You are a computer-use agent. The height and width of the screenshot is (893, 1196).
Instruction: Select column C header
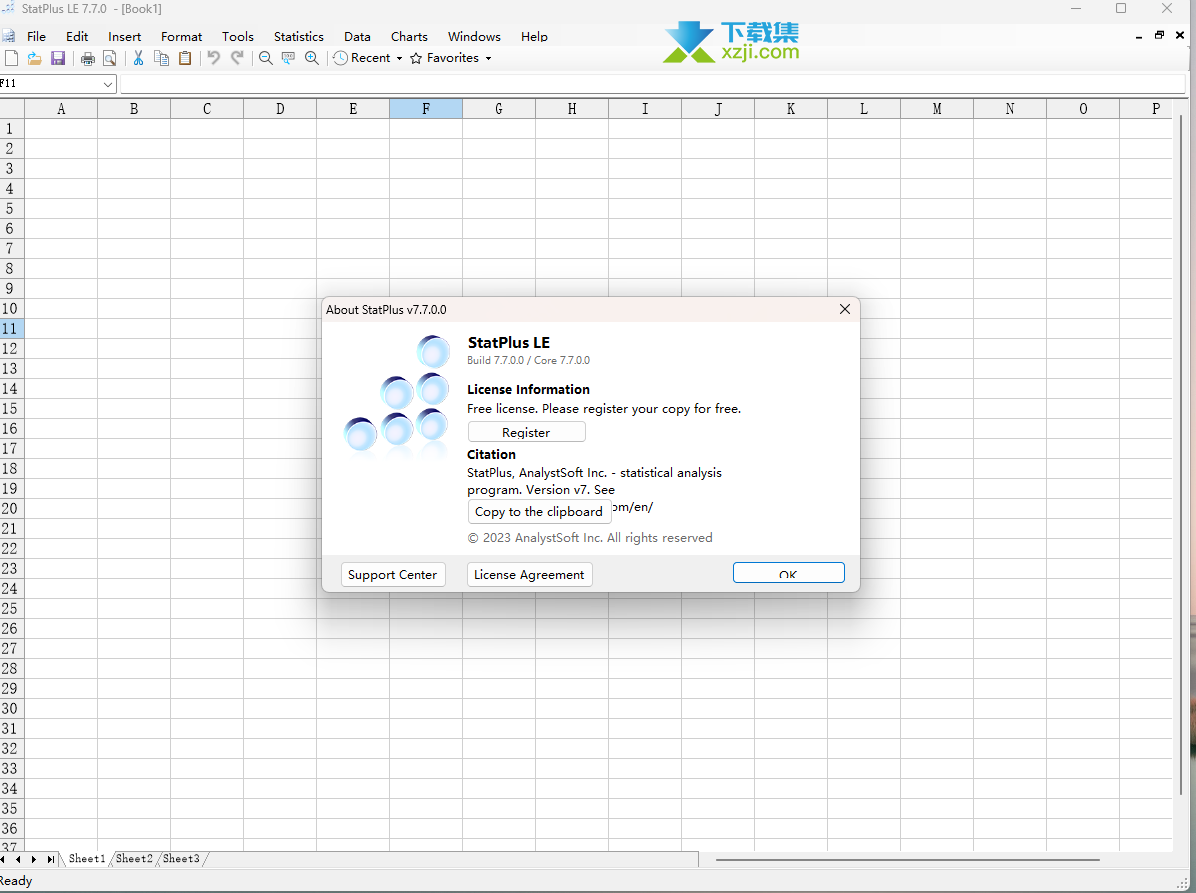(x=207, y=109)
